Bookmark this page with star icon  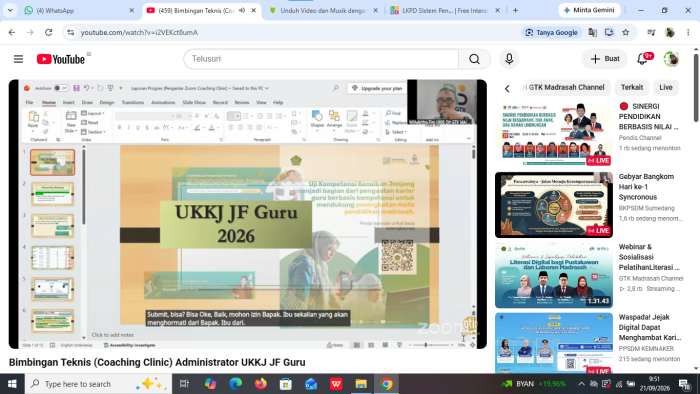tap(625, 32)
